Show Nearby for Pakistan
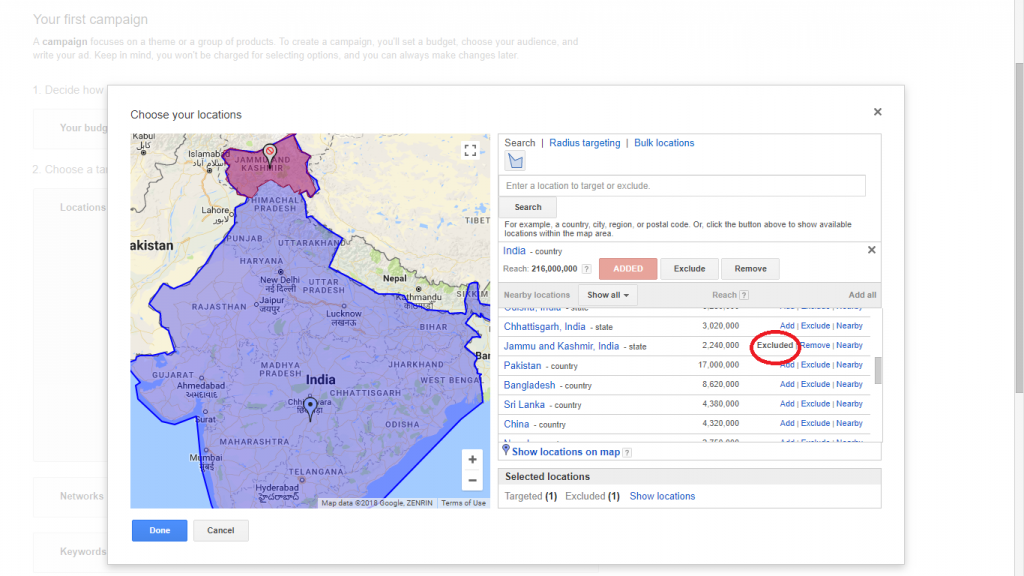Screen dimensions: 1024x576 point(849,365)
